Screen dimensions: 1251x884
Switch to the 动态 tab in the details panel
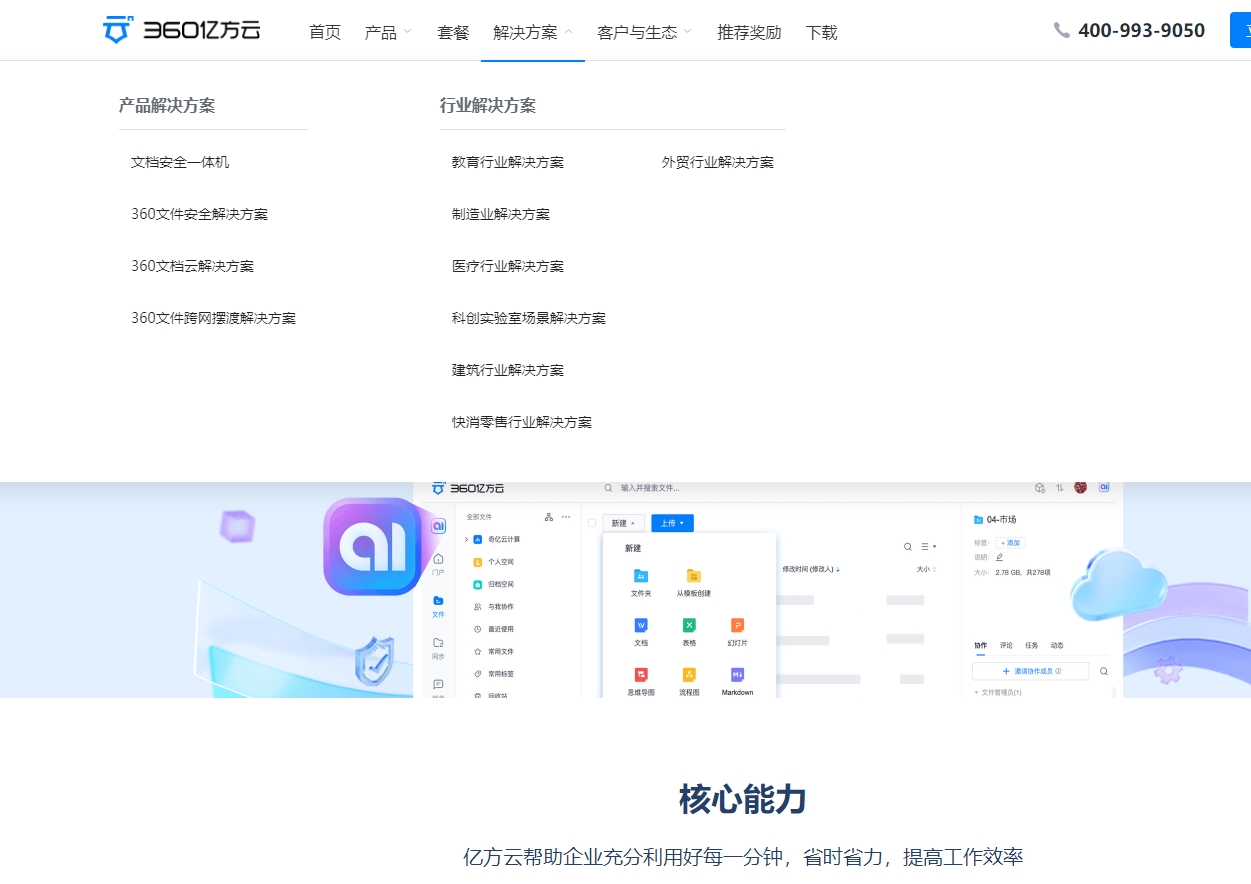(x=1057, y=646)
